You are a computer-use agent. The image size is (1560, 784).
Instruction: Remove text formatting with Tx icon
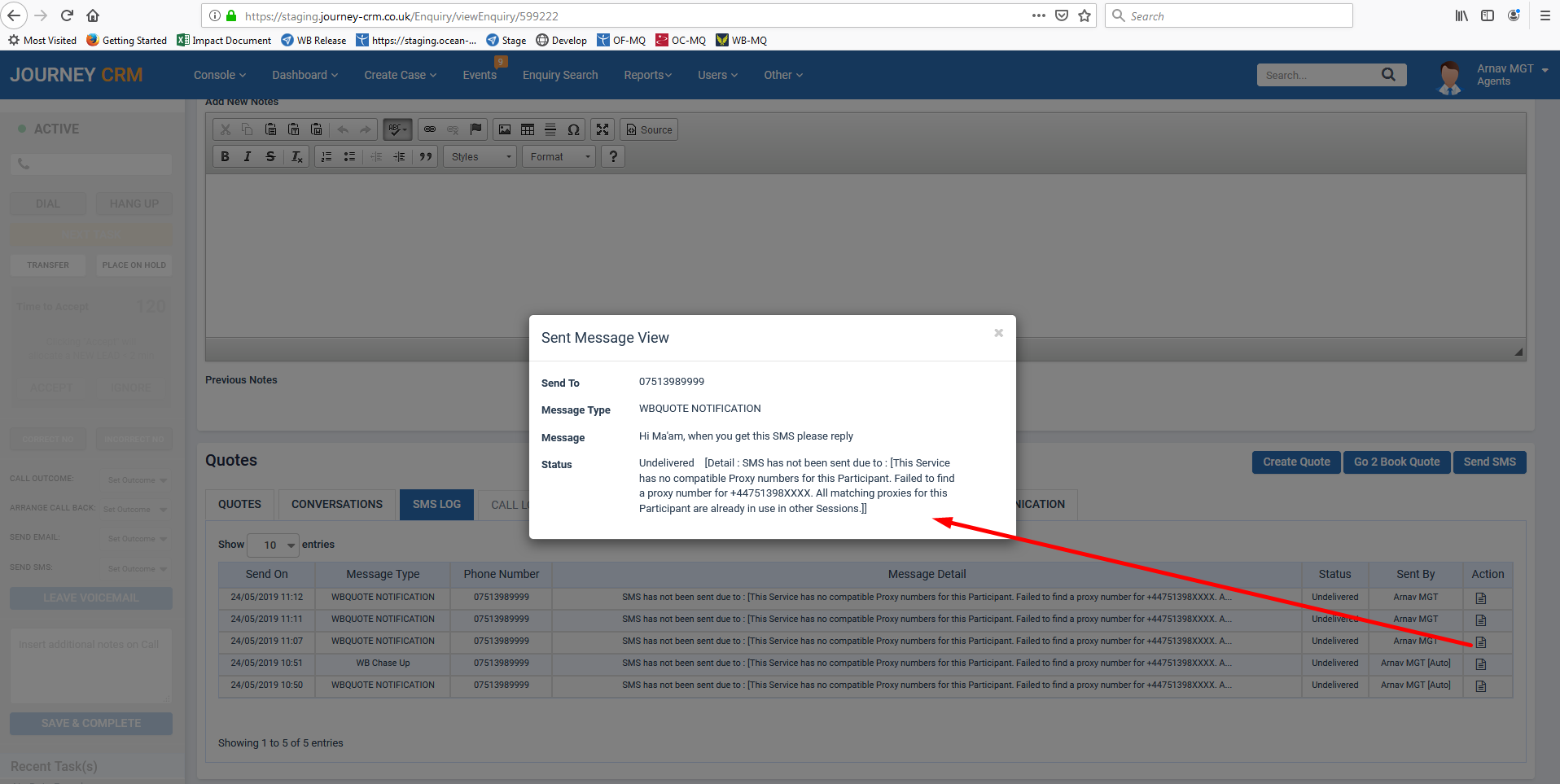click(297, 156)
